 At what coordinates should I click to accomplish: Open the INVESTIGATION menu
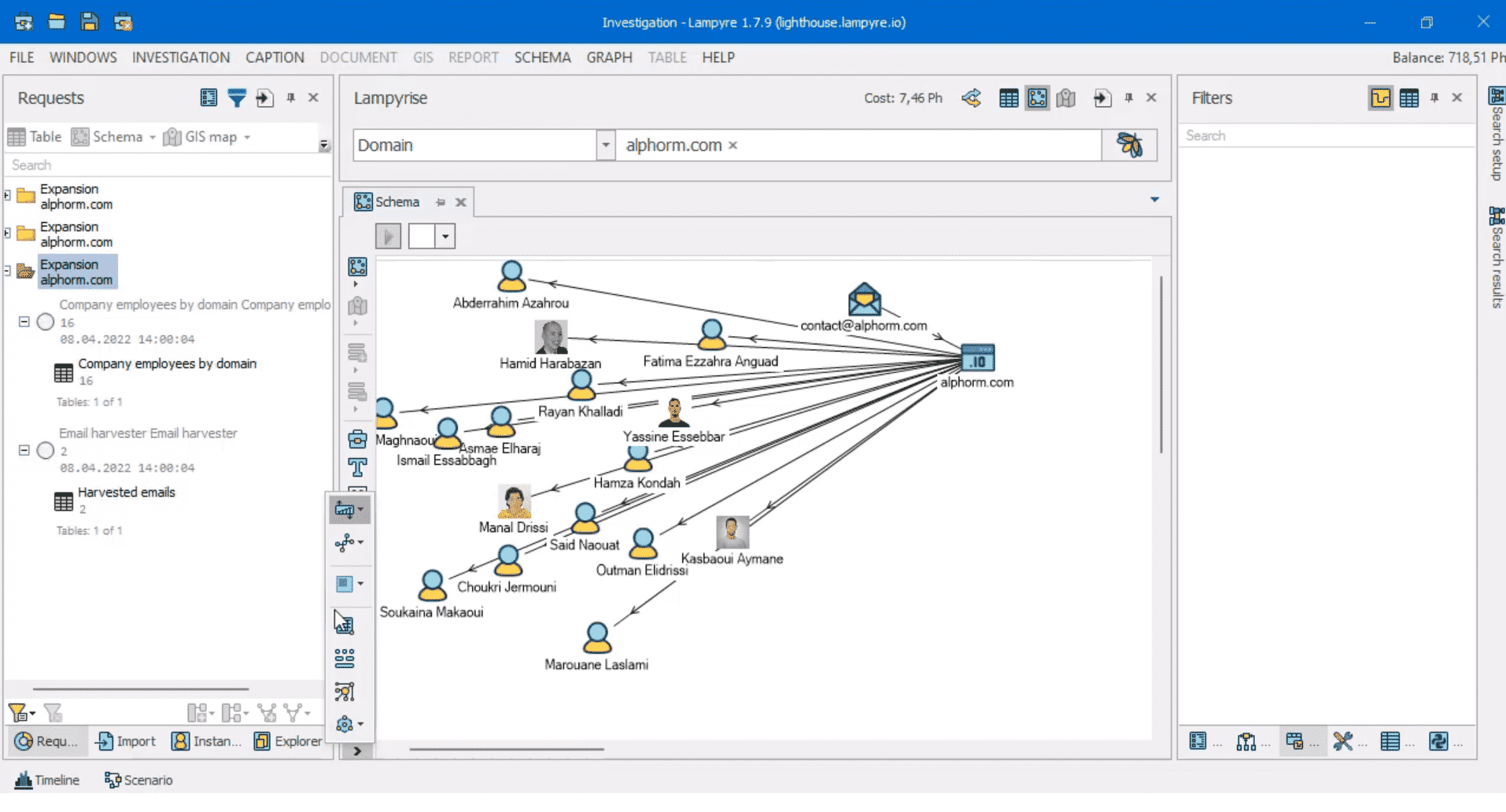(181, 57)
